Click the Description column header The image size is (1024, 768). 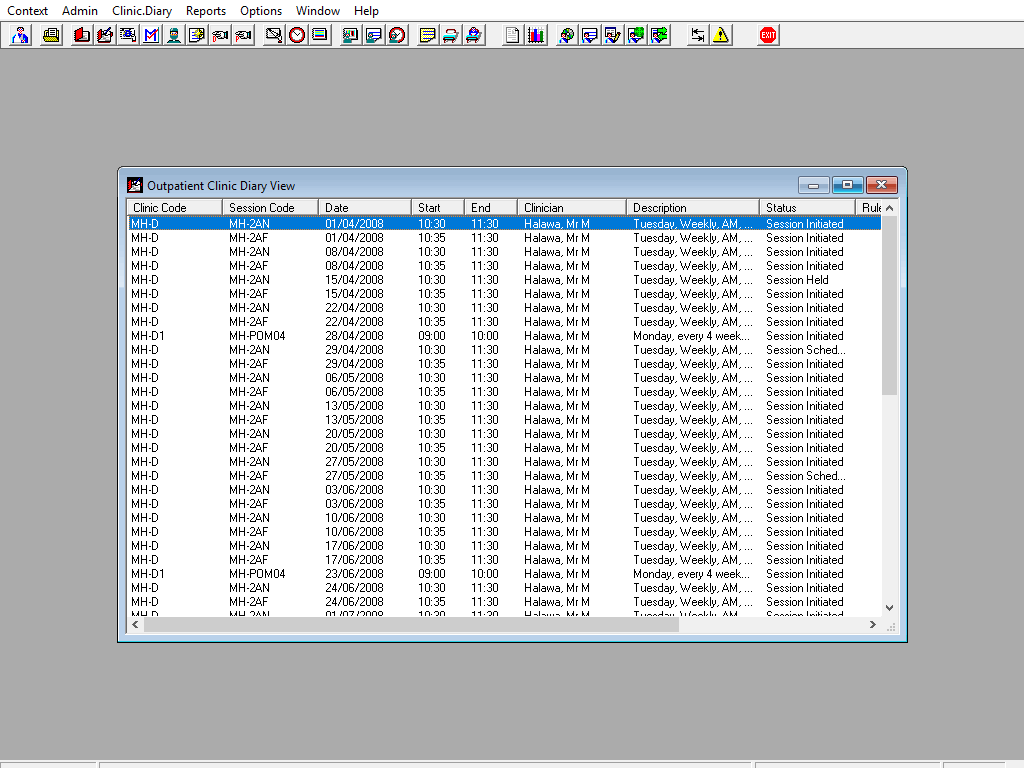coord(693,208)
